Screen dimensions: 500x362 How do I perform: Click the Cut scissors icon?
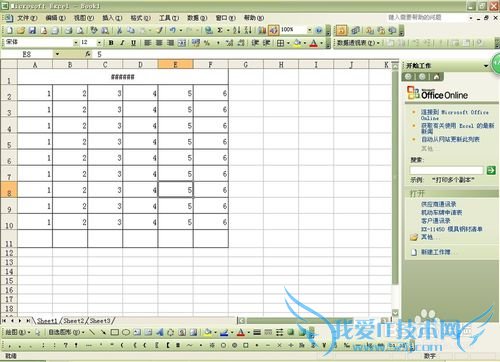pos(119,30)
